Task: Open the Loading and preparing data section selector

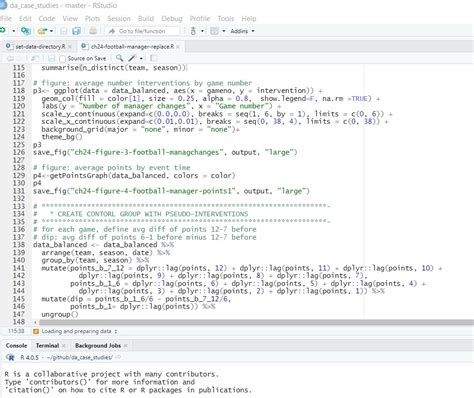Action: [75, 331]
